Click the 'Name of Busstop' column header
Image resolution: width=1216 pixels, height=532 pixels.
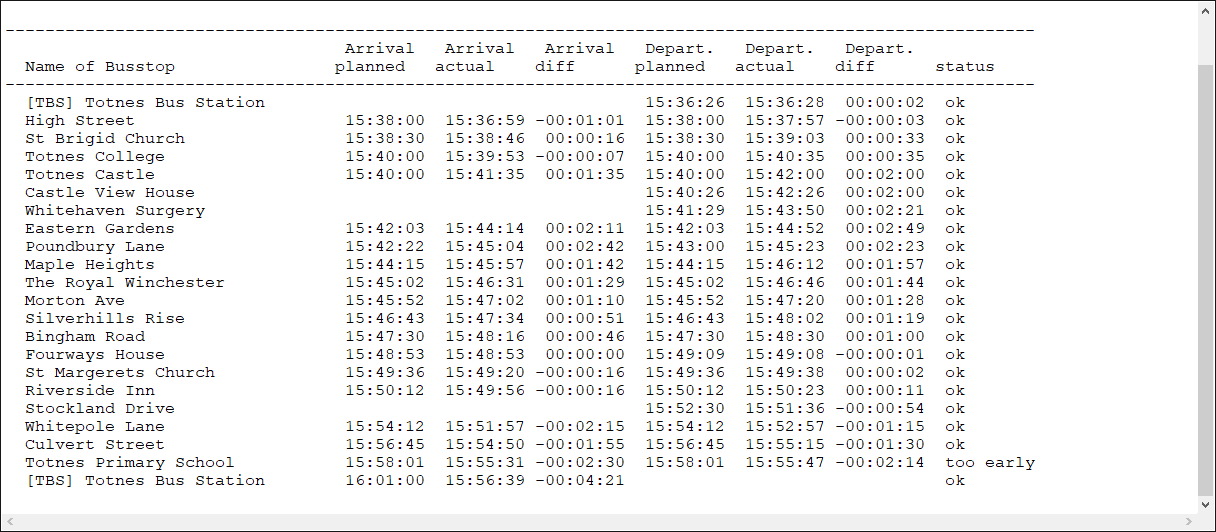tap(100, 67)
